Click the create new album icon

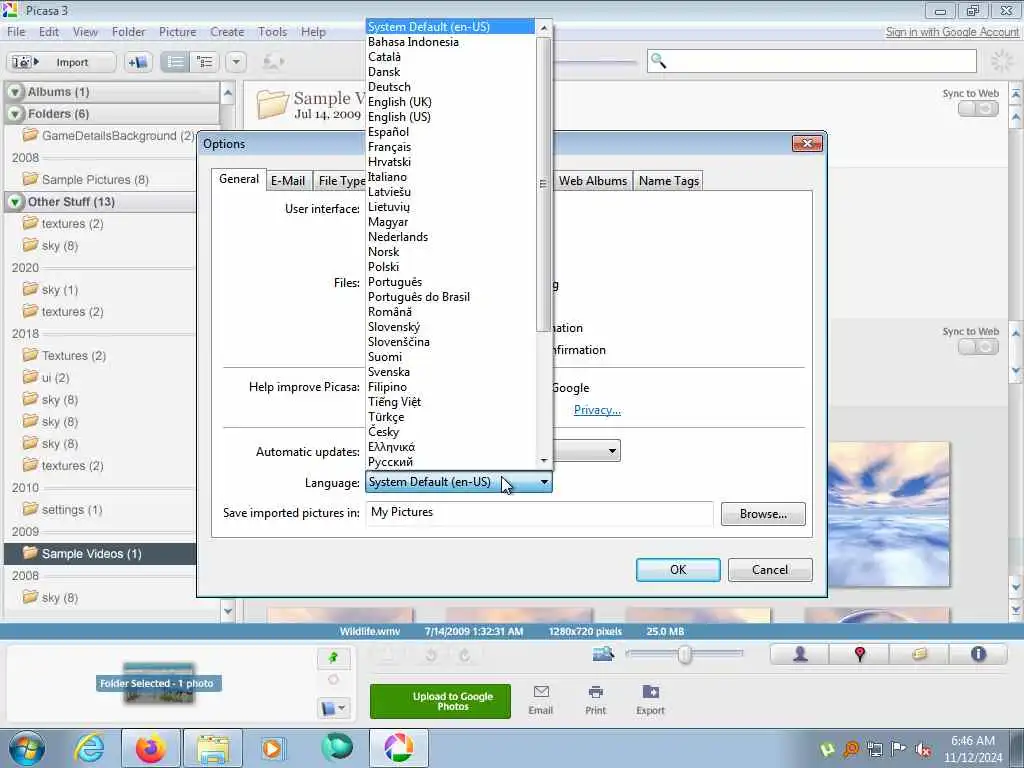coord(138,62)
